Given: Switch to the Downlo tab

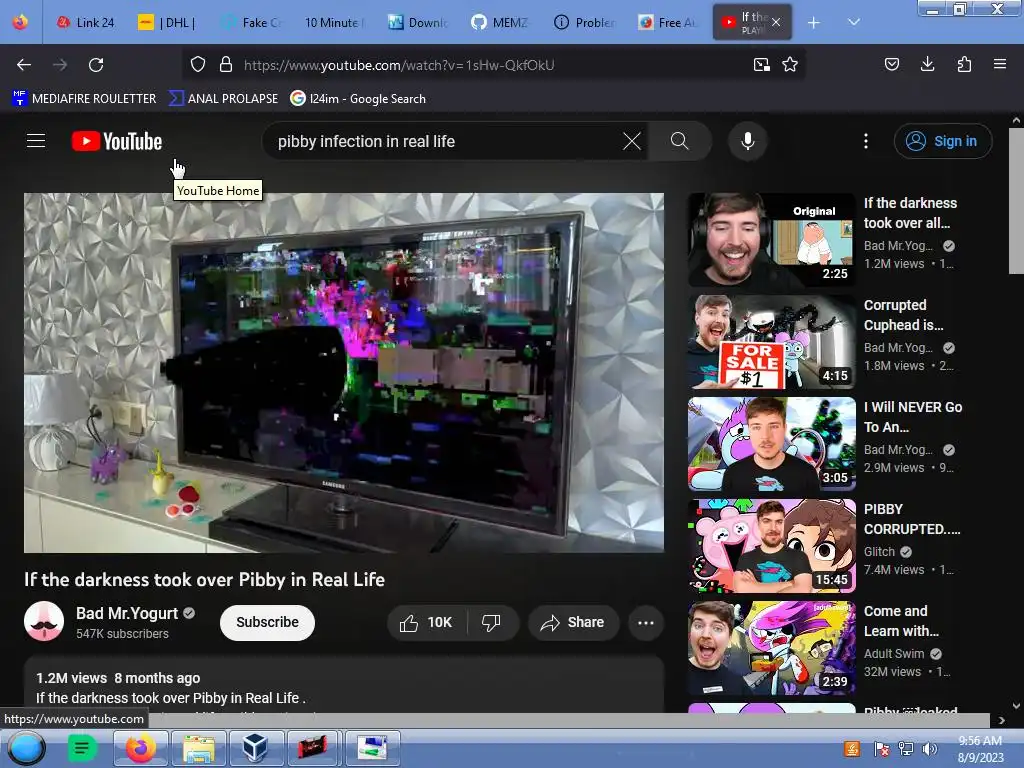Looking at the screenshot, I should (x=417, y=23).
